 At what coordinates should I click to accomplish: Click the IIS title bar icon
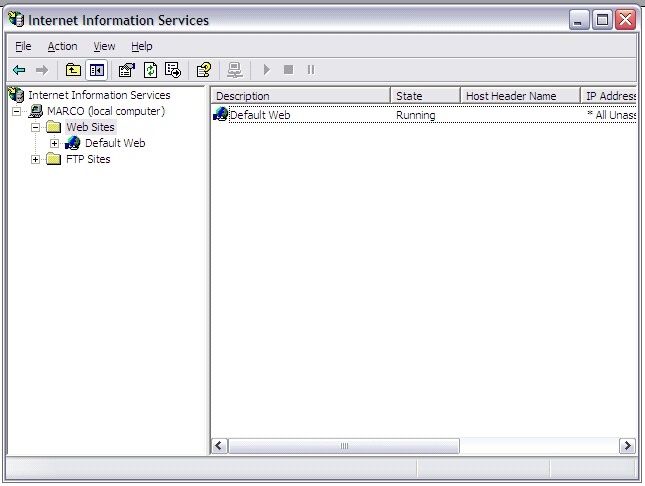16,19
